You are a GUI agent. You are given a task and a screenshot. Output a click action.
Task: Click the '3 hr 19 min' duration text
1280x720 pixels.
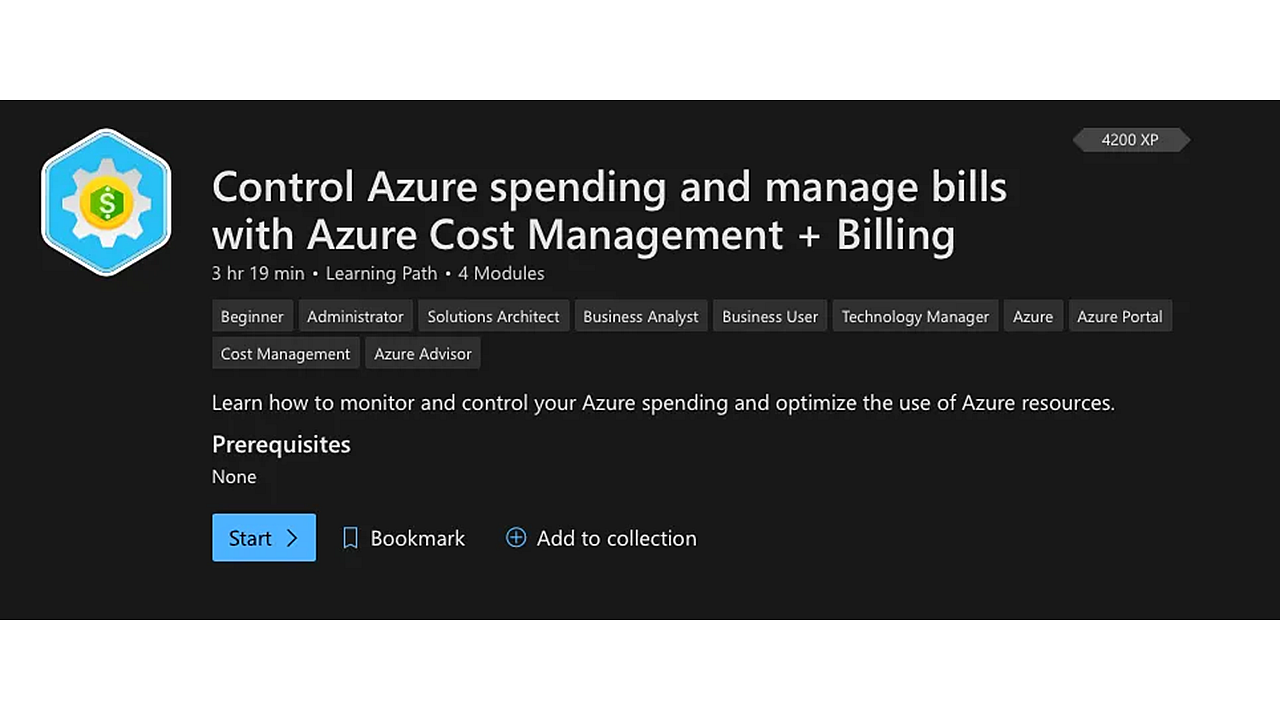[x=258, y=273]
